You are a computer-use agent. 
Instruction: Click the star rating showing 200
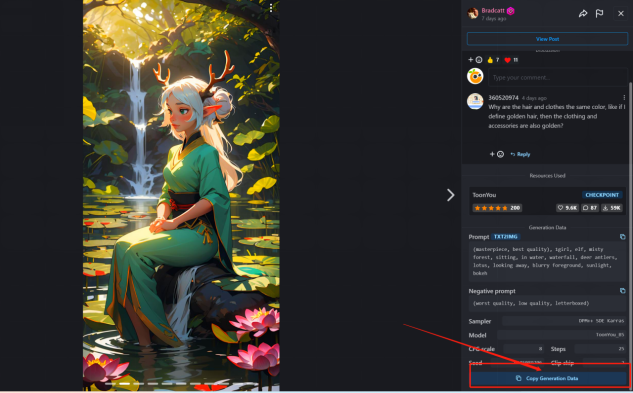coord(497,208)
